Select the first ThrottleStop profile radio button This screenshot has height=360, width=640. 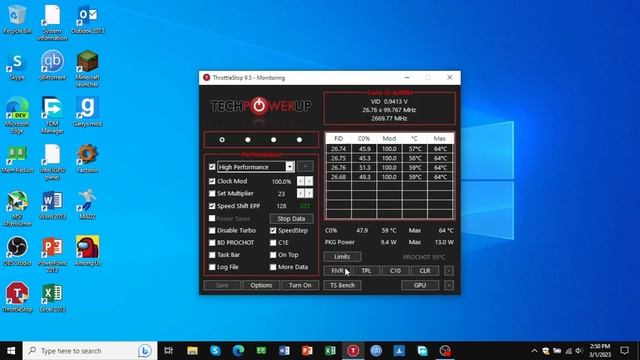[222, 140]
